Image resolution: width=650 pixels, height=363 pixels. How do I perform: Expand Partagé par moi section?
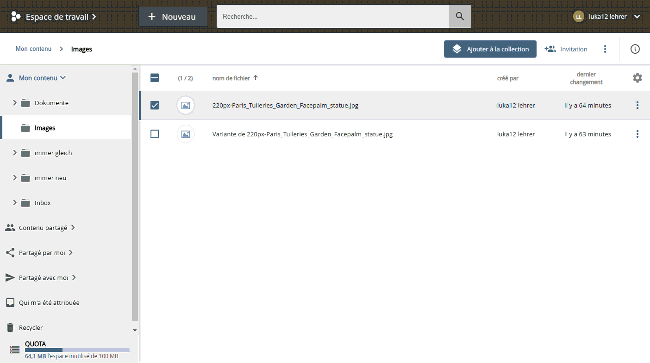pyautogui.click(x=70, y=252)
